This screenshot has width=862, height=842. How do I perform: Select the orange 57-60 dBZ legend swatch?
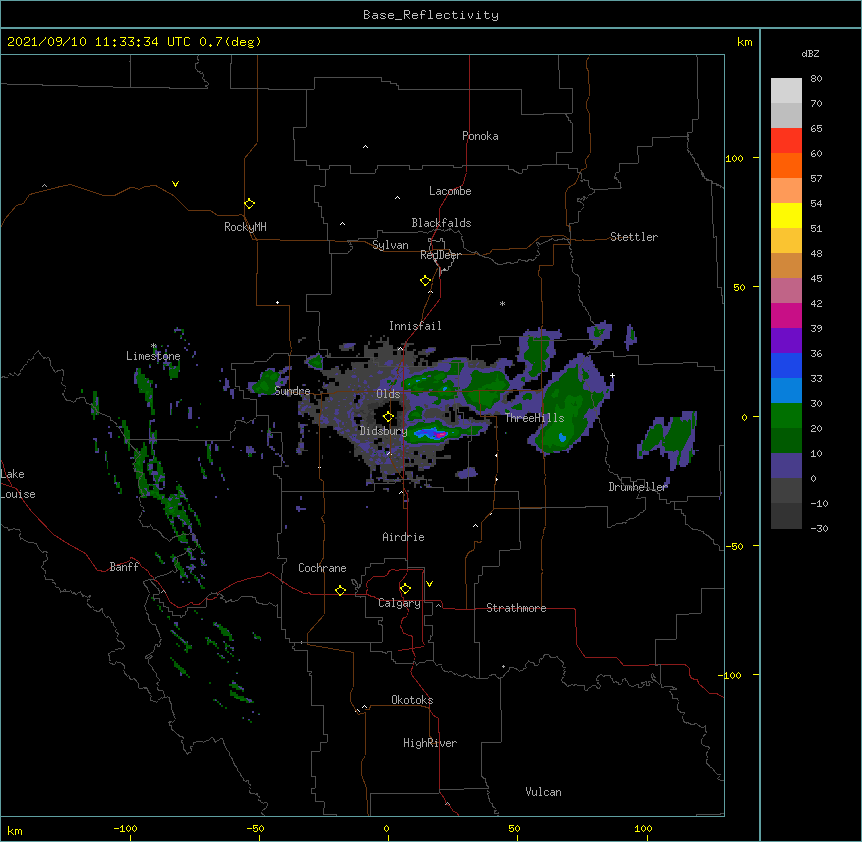(786, 165)
